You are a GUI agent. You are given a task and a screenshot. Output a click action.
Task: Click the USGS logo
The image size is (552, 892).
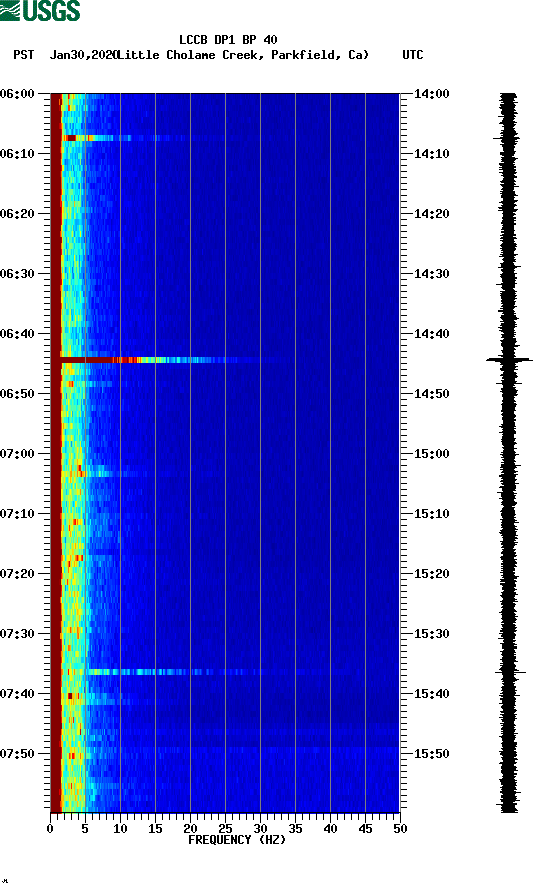[40, 10]
